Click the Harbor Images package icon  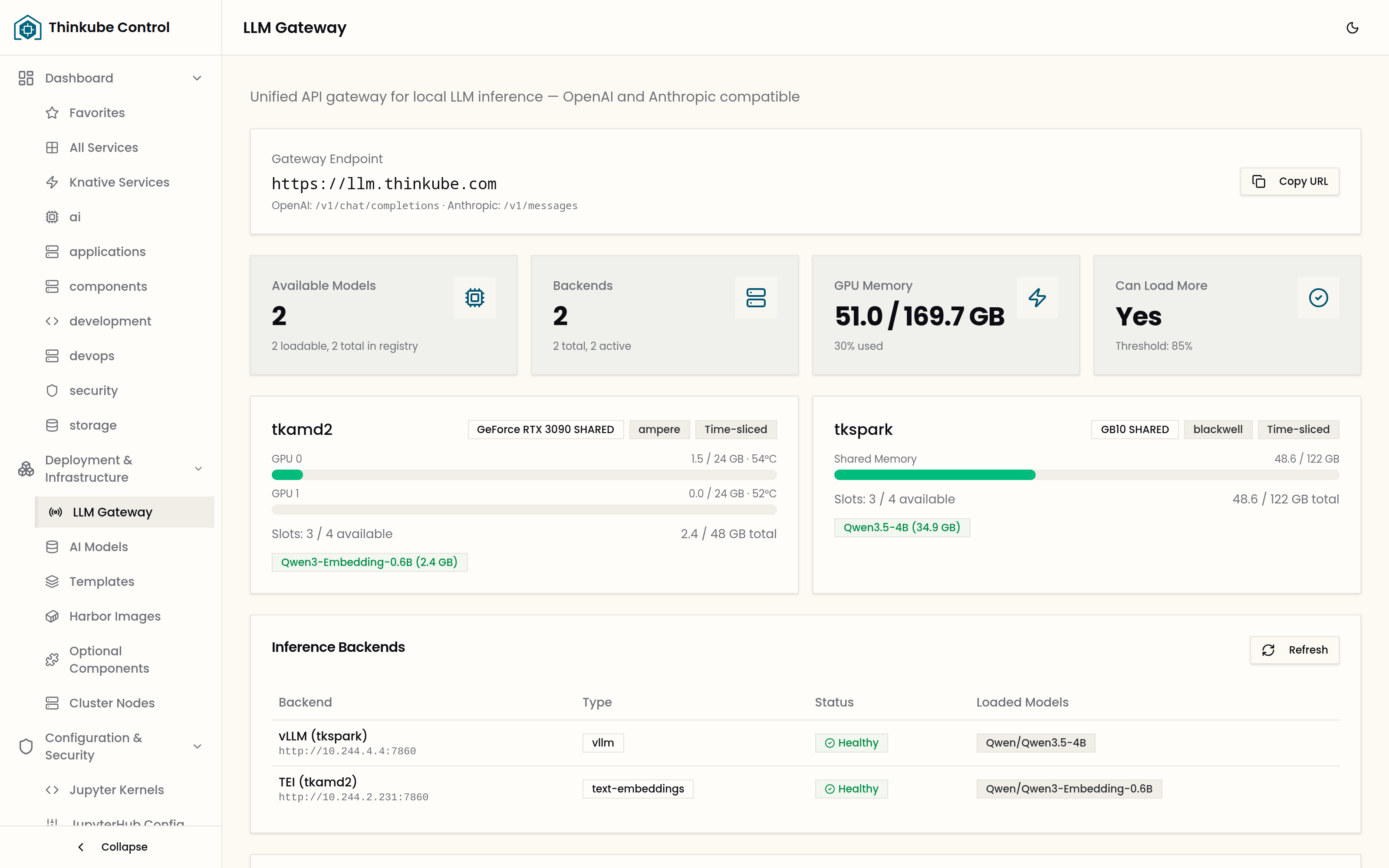tap(52, 616)
